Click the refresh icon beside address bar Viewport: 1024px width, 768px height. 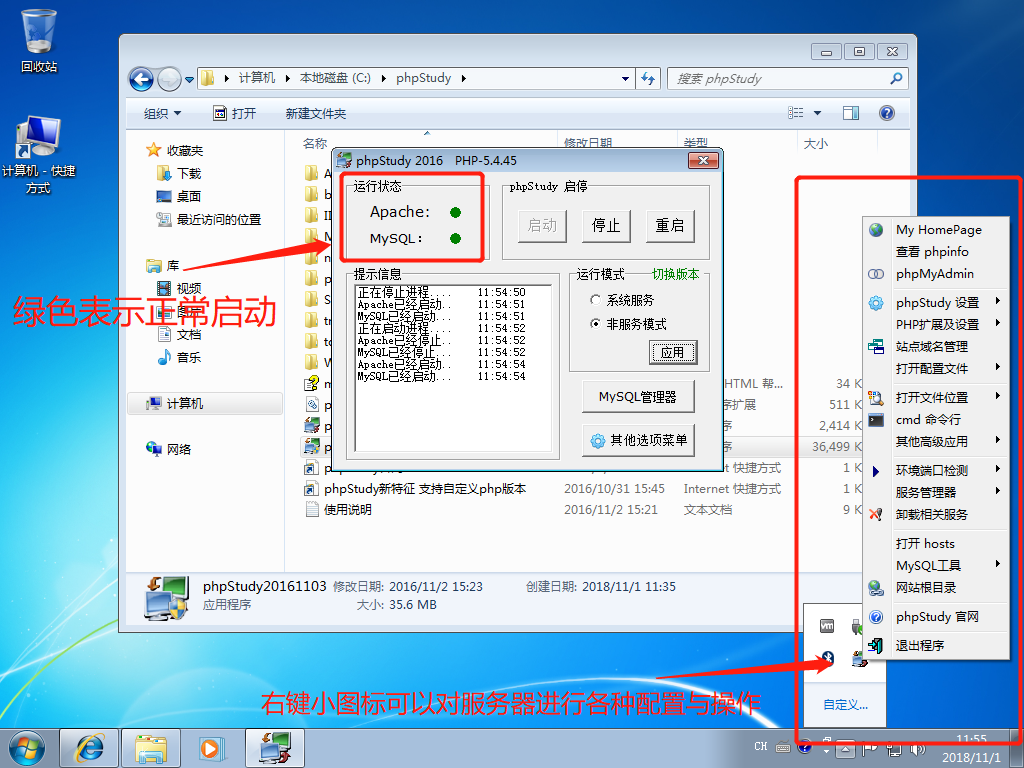coord(648,78)
